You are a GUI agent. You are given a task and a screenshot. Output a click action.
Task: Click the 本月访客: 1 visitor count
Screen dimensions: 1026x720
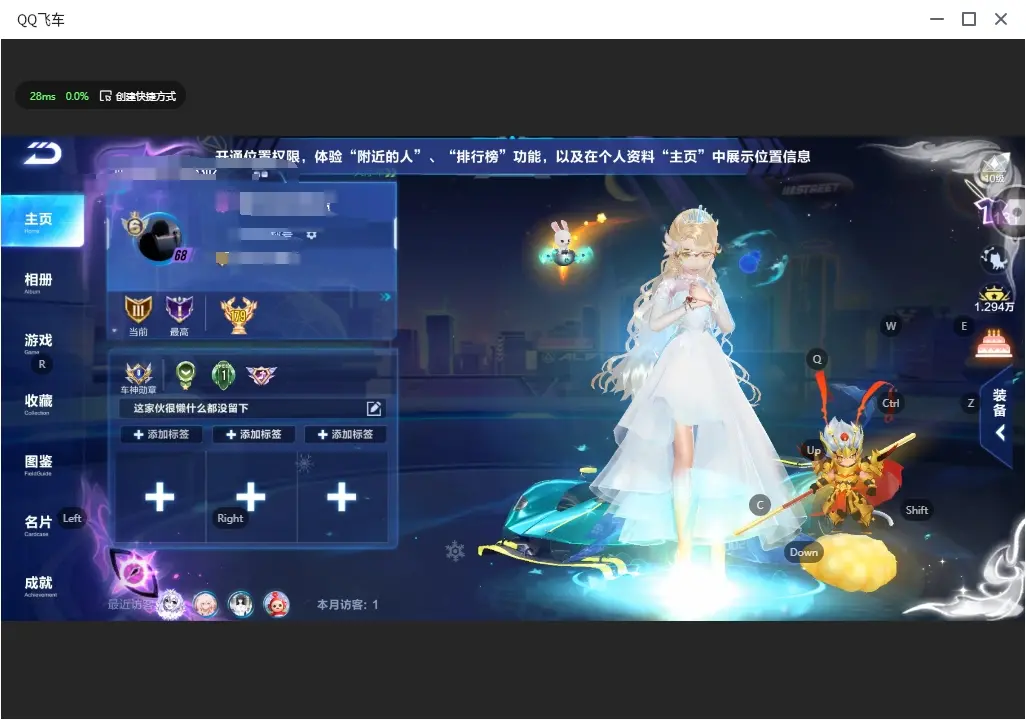coord(347,605)
